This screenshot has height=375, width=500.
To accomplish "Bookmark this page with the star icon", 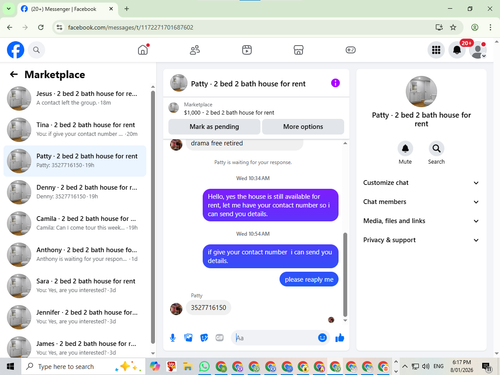I will (453, 27).
